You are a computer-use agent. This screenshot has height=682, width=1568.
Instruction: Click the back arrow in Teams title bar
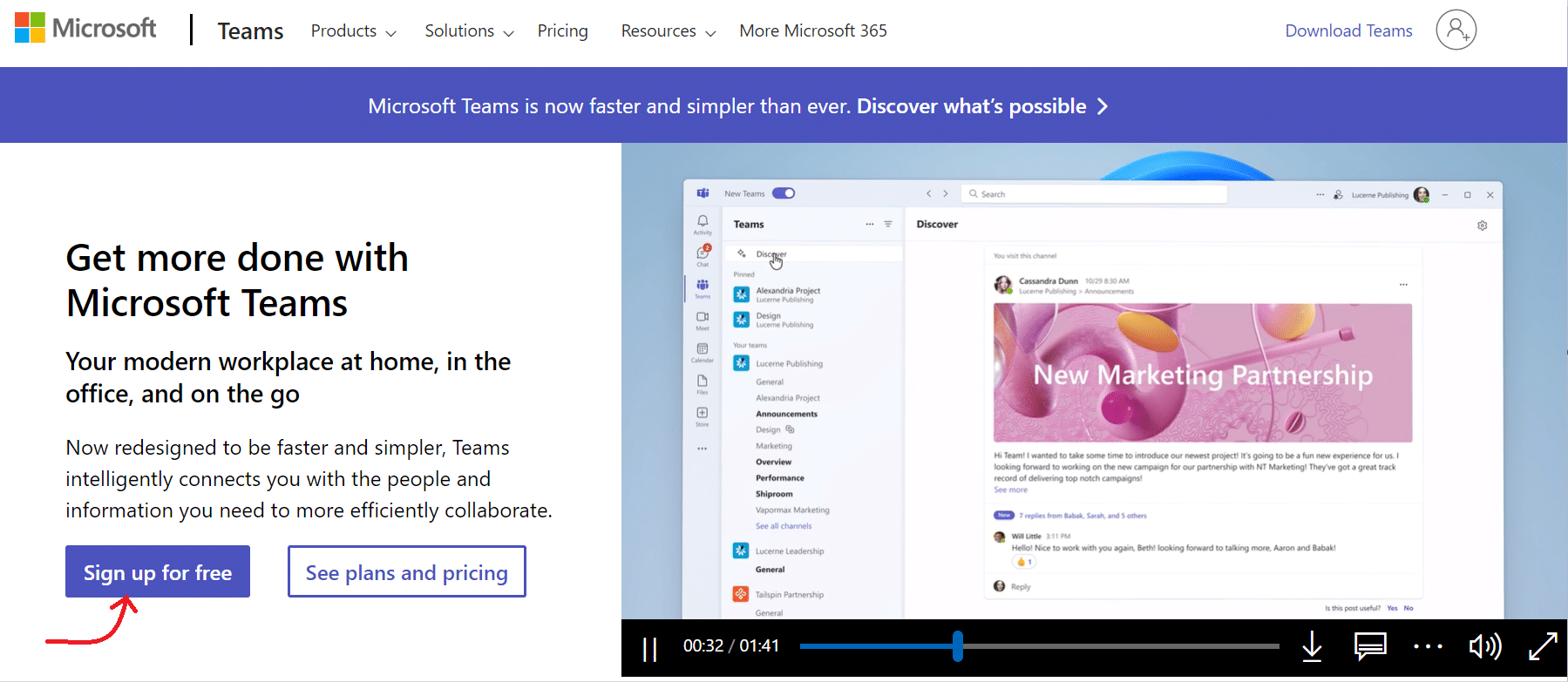point(929,194)
